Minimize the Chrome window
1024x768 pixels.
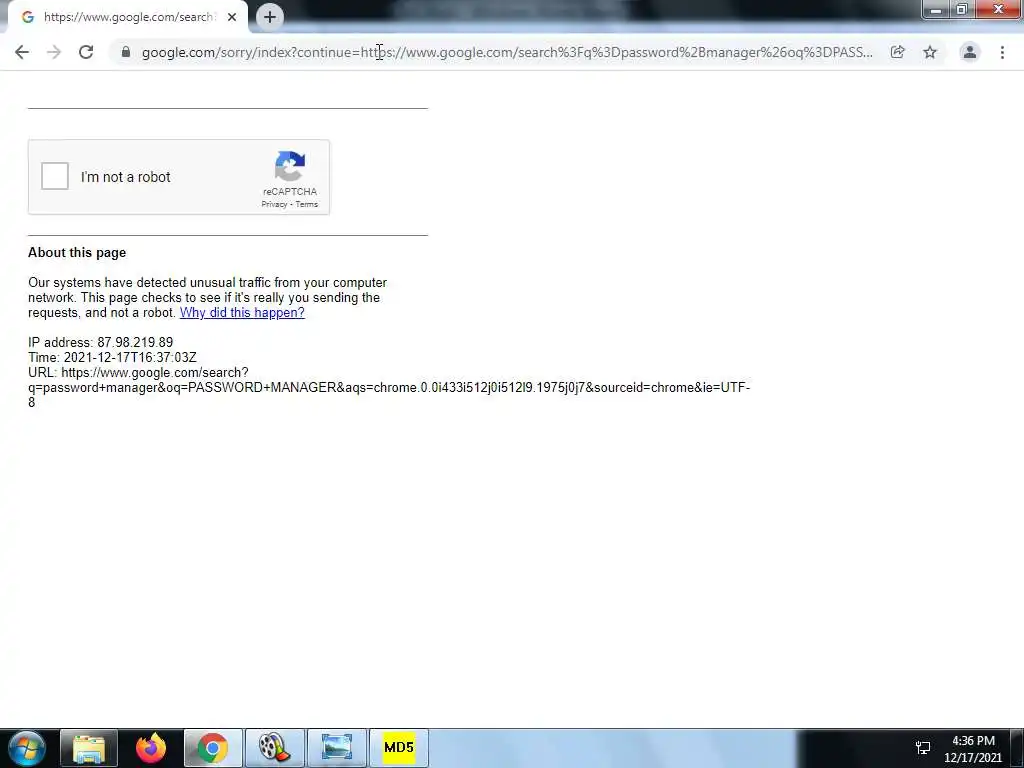pos(936,10)
